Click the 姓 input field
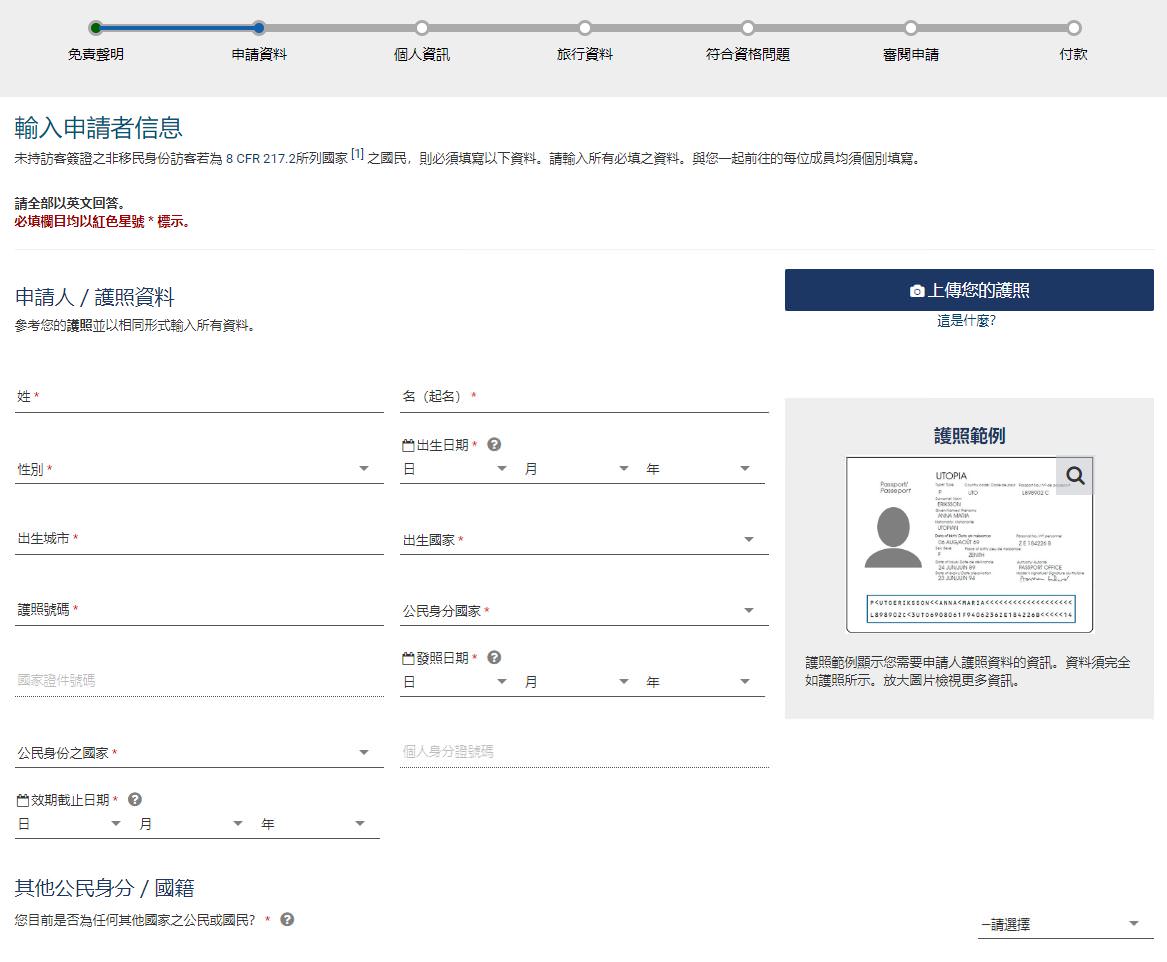 coord(199,397)
